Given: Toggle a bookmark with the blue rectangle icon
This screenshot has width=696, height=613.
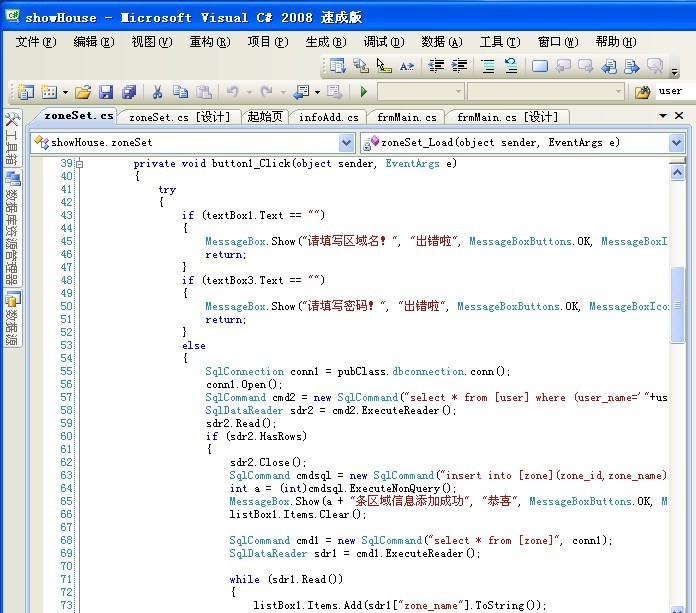Looking at the screenshot, I should pos(540,66).
